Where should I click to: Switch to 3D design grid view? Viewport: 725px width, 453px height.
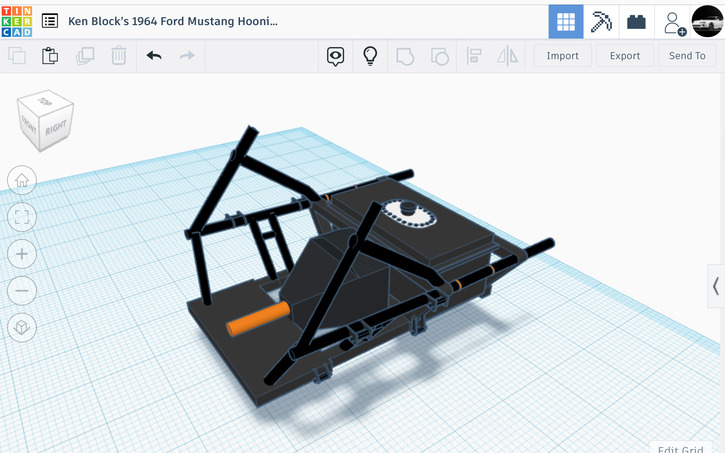(x=566, y=21)
